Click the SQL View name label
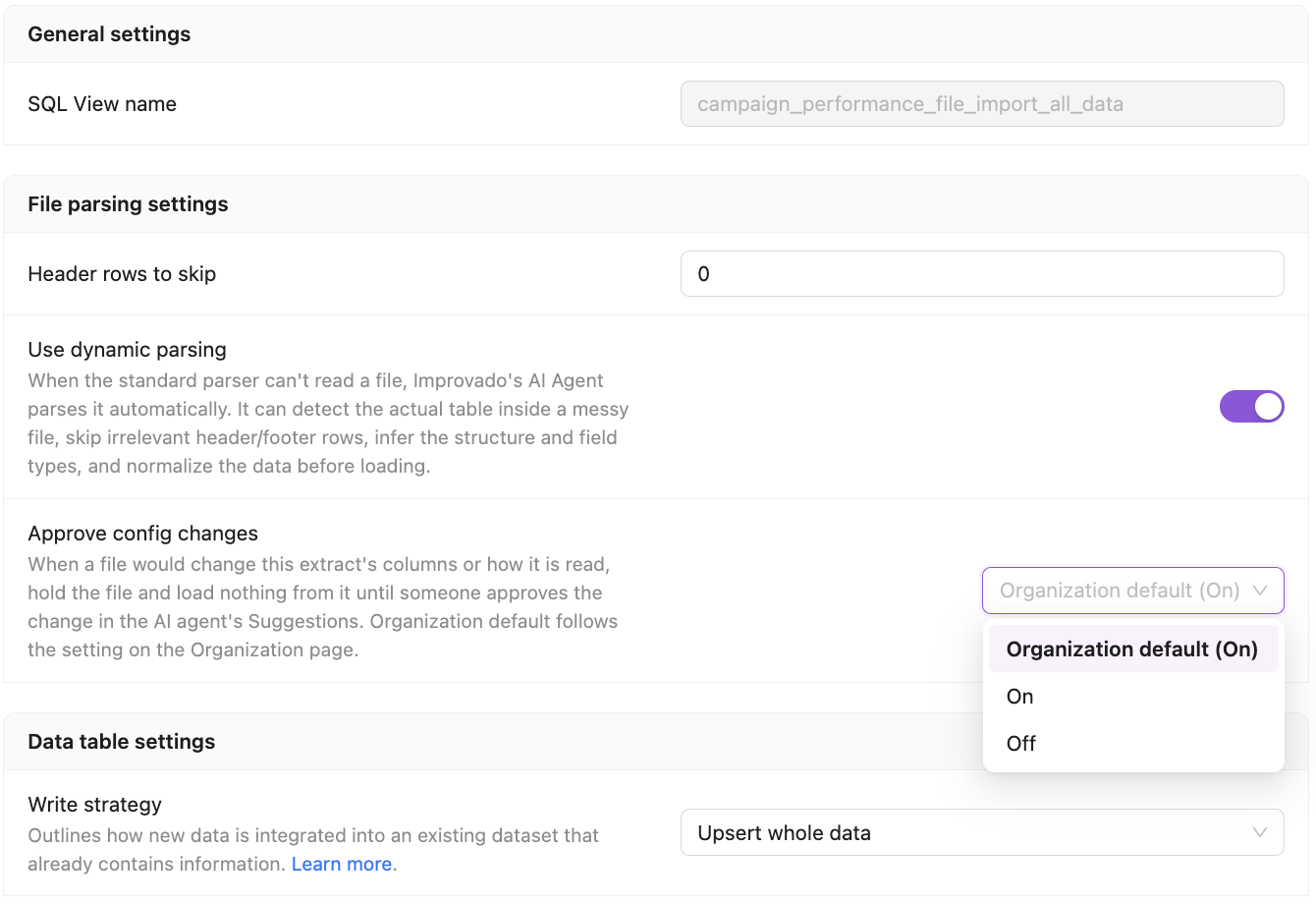 pyautogui.click(x=102, y=104)
